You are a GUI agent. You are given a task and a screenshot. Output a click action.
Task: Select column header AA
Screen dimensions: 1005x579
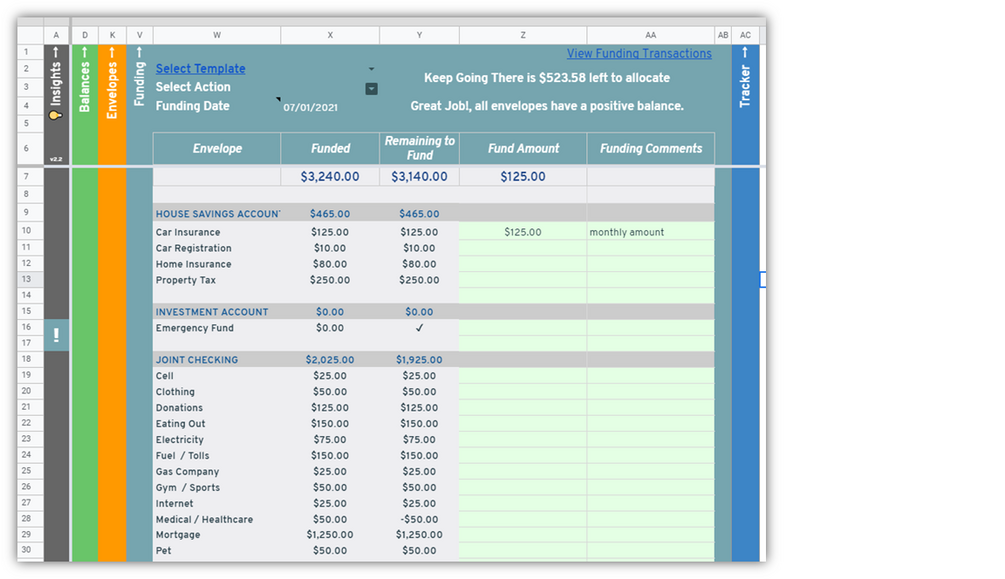(650, 35)
